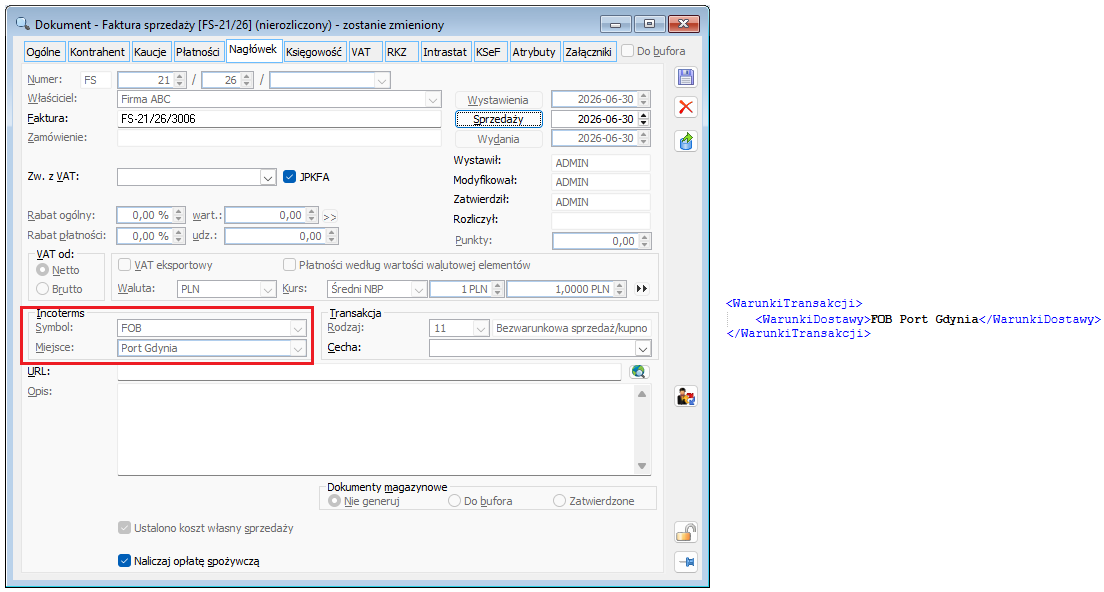Open the VAT tab
This screenshot has height=592, width=1104.
click(x=366, y=51)
